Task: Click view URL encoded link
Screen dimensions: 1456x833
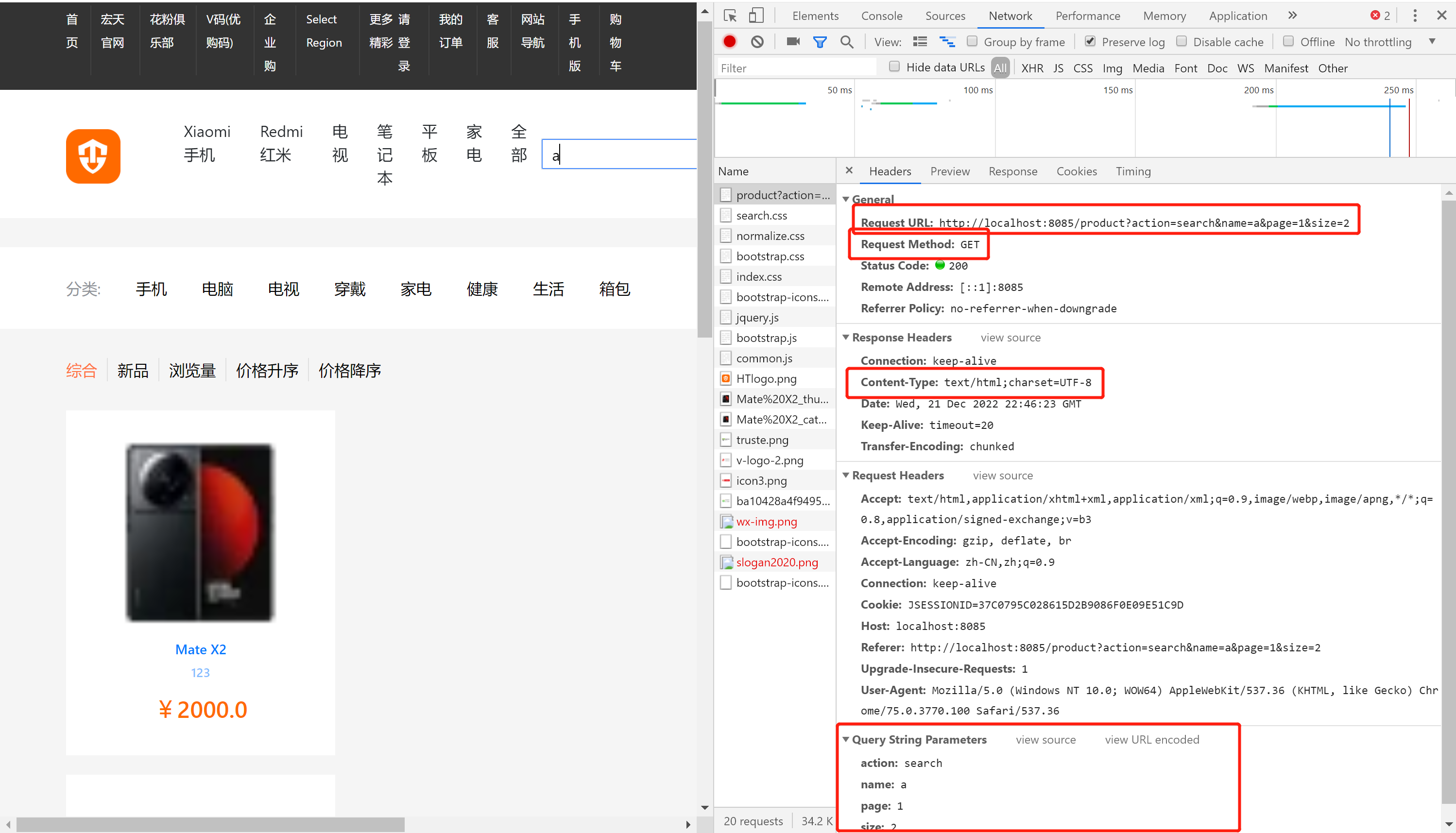Action: pyautogui.click(x=1152, y=740)
